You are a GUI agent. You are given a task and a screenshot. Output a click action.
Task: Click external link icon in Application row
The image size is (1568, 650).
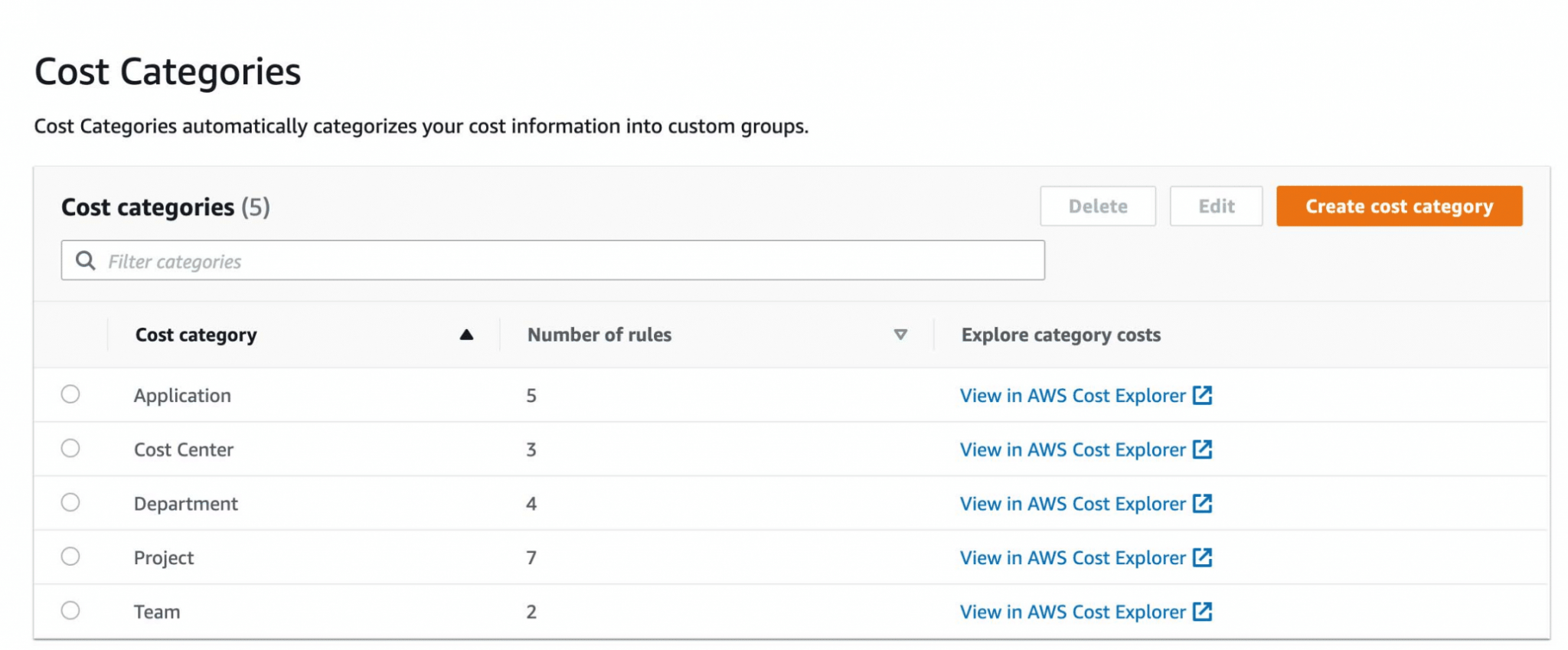click(x=1203, y=395)
